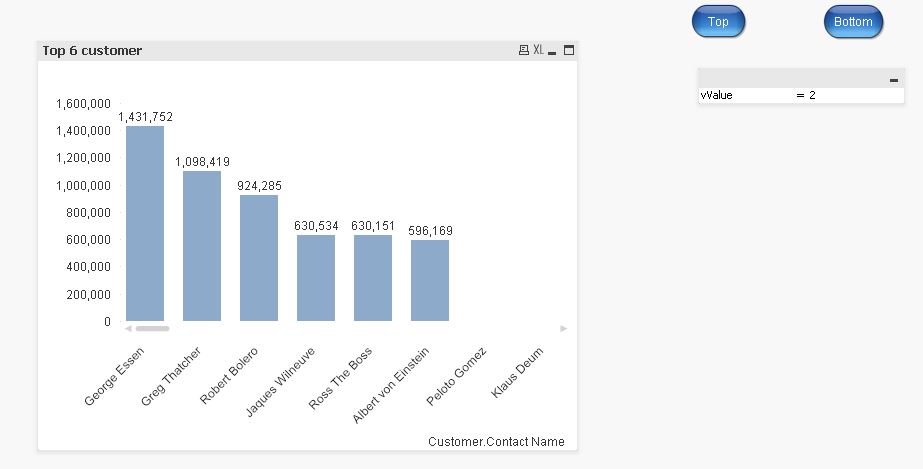
Task: Maximize the Top 6 customer chart
Action: tap(569, 50)
